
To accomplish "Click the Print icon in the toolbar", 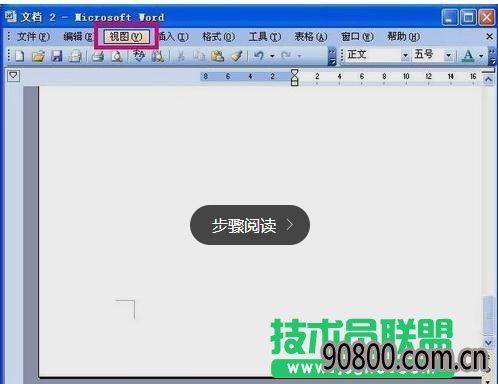I will [98, 56].
